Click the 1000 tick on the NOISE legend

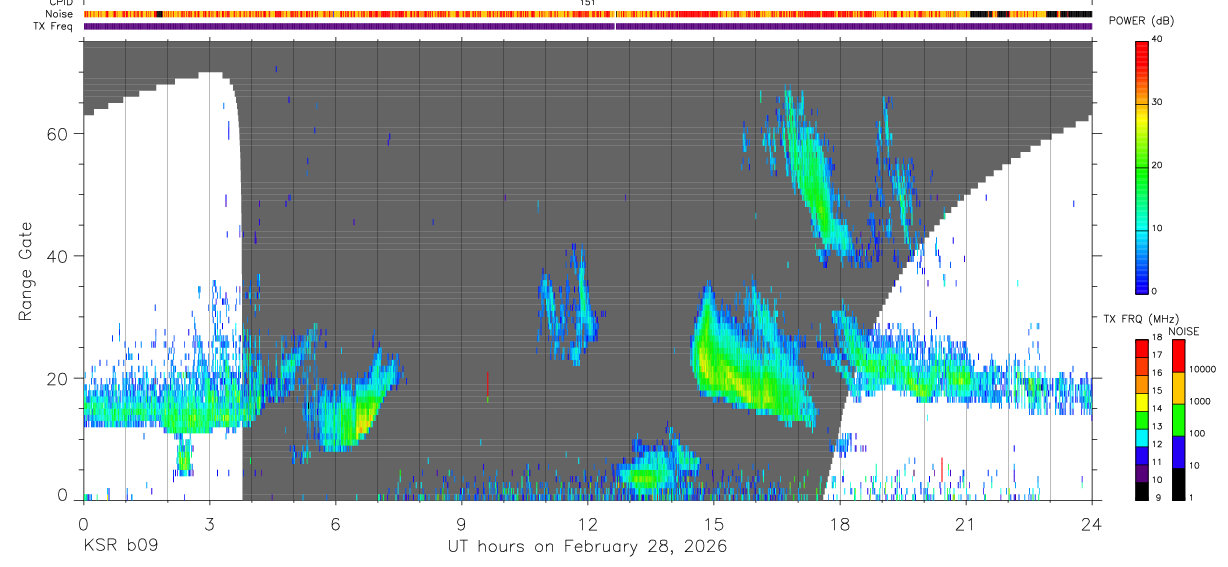1199,401
